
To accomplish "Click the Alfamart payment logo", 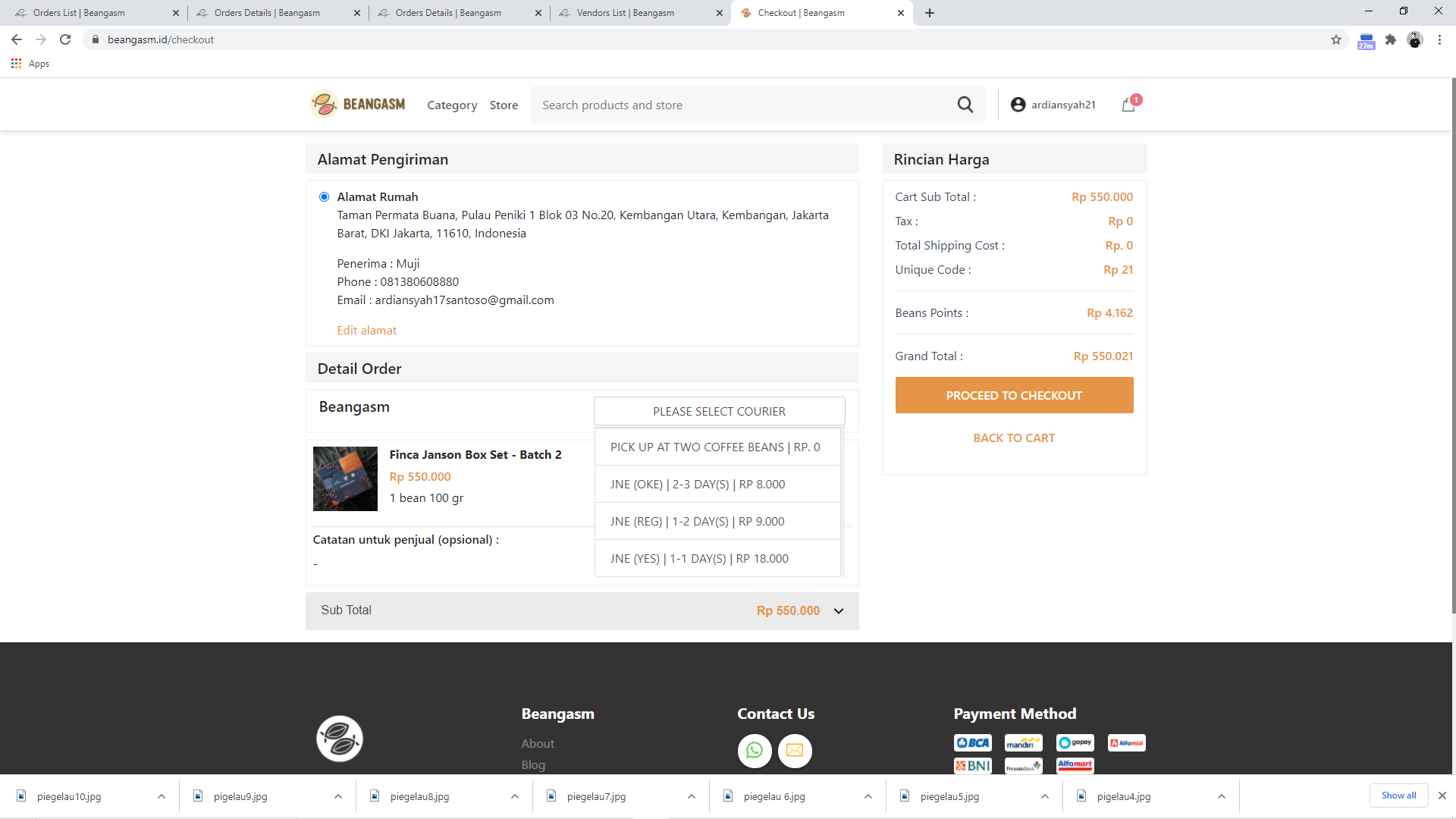I will click(x=1075, y=765).
